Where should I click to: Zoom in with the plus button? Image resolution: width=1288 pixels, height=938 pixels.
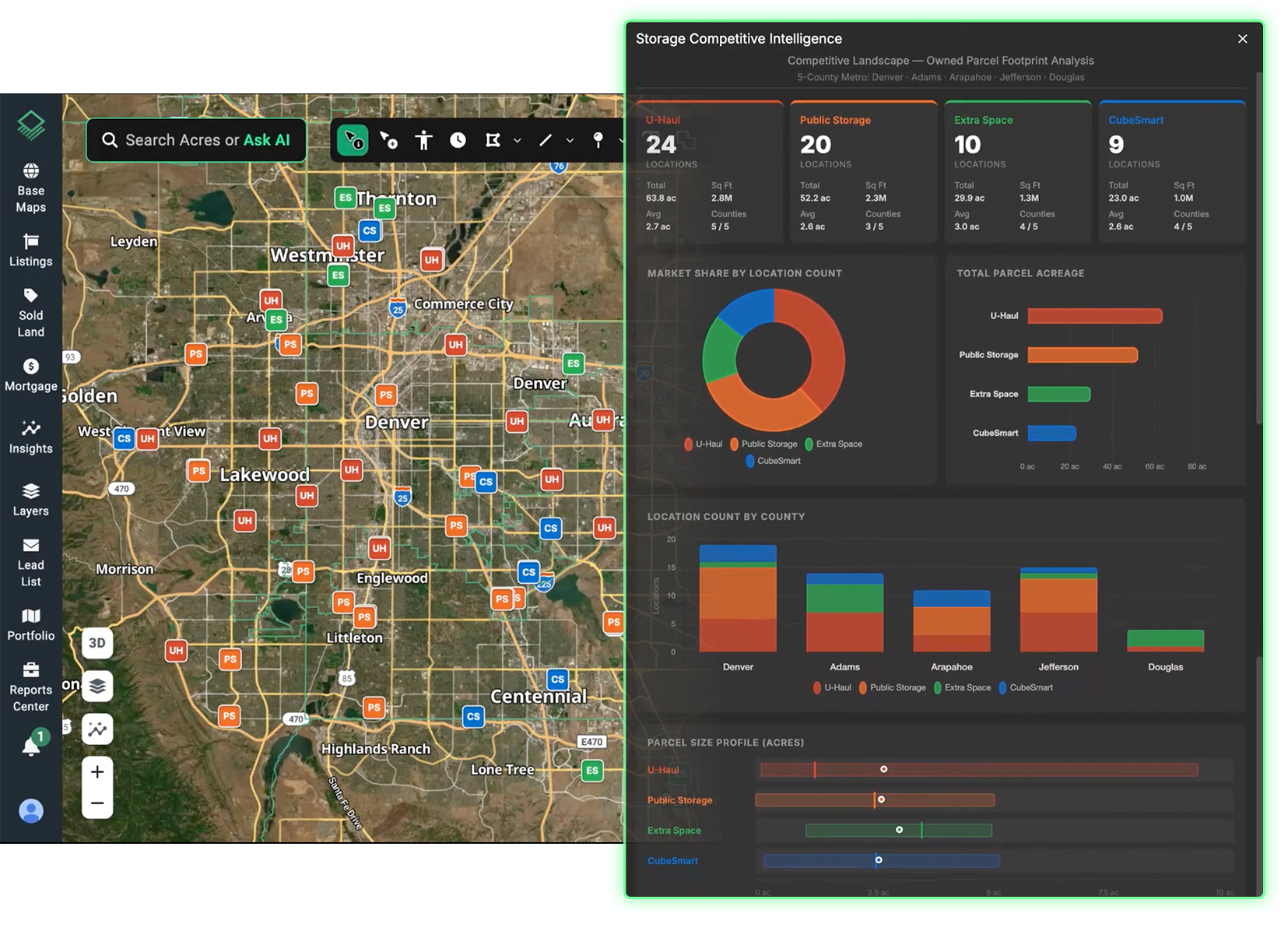97,771
